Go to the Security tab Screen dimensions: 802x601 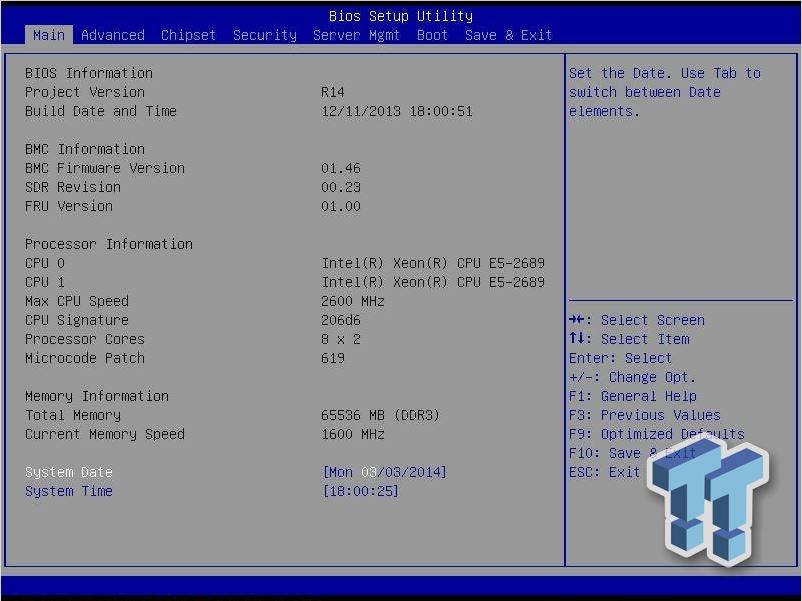click(265, 35)
